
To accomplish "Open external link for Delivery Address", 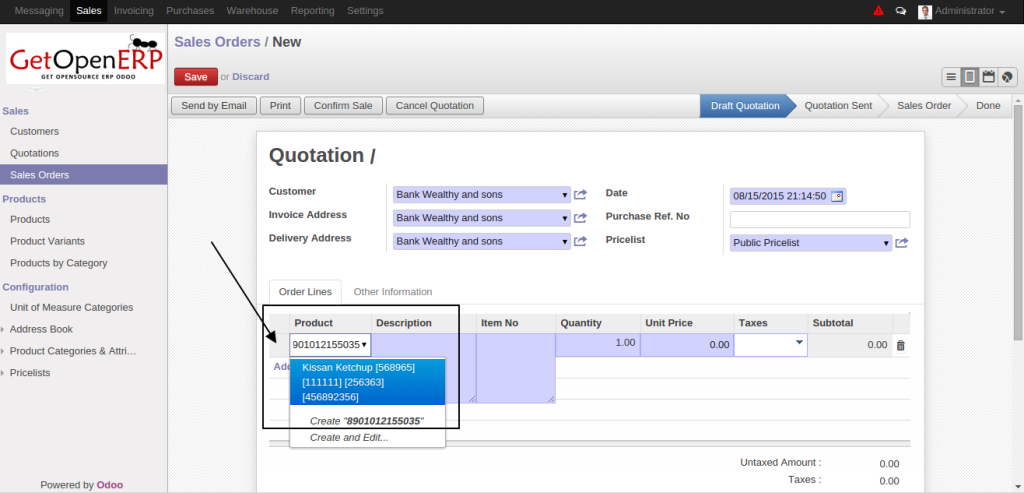I will coord(580,241).
